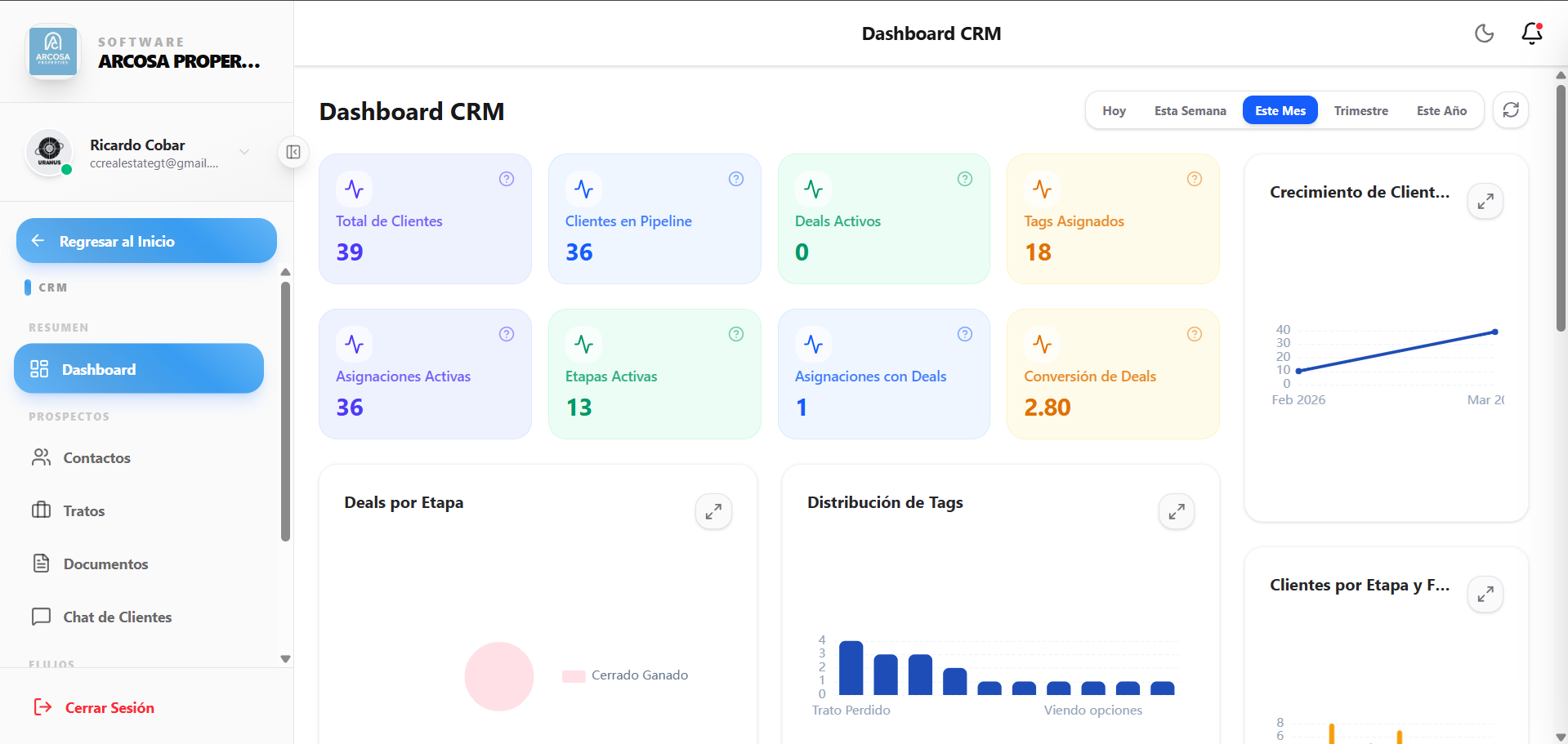Toggle dark mode with moon icon
The width and height of the screenshot is (1568, 744).
(1484, 33)
